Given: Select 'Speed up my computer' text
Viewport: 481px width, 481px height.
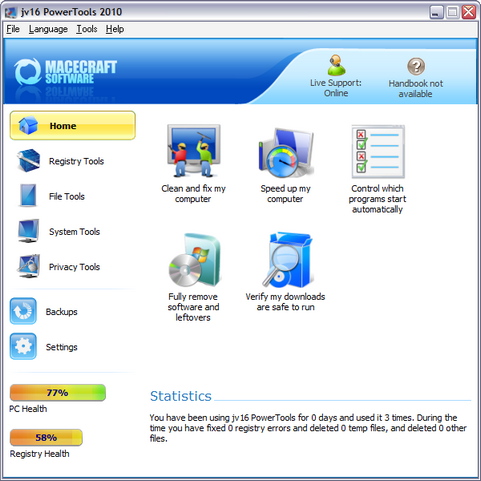Looking at the screenshot, I should [285, 194].
